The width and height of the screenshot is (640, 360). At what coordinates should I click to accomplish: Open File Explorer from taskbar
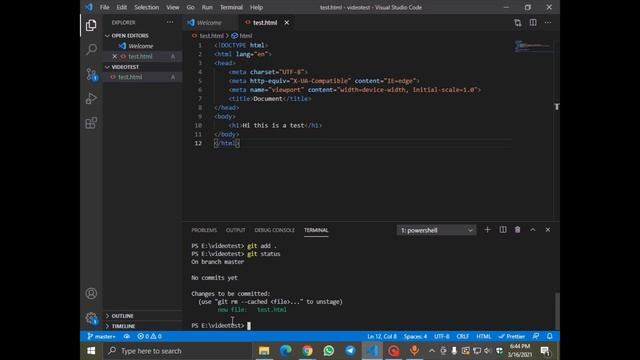264,351
